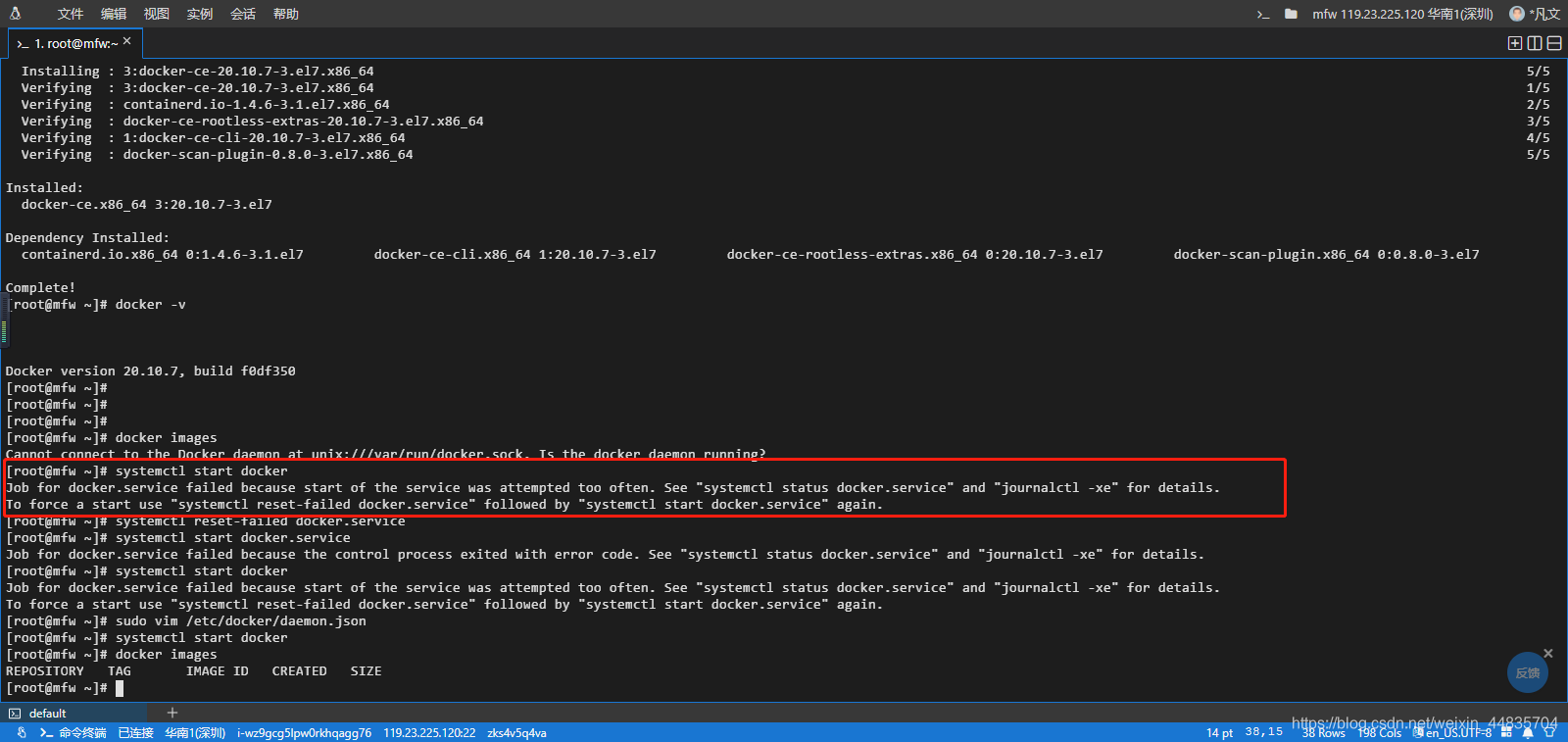Click 命令终端 in status bar
The image size is (1568, 742).
pyautogui.click(x=73, y=732)
